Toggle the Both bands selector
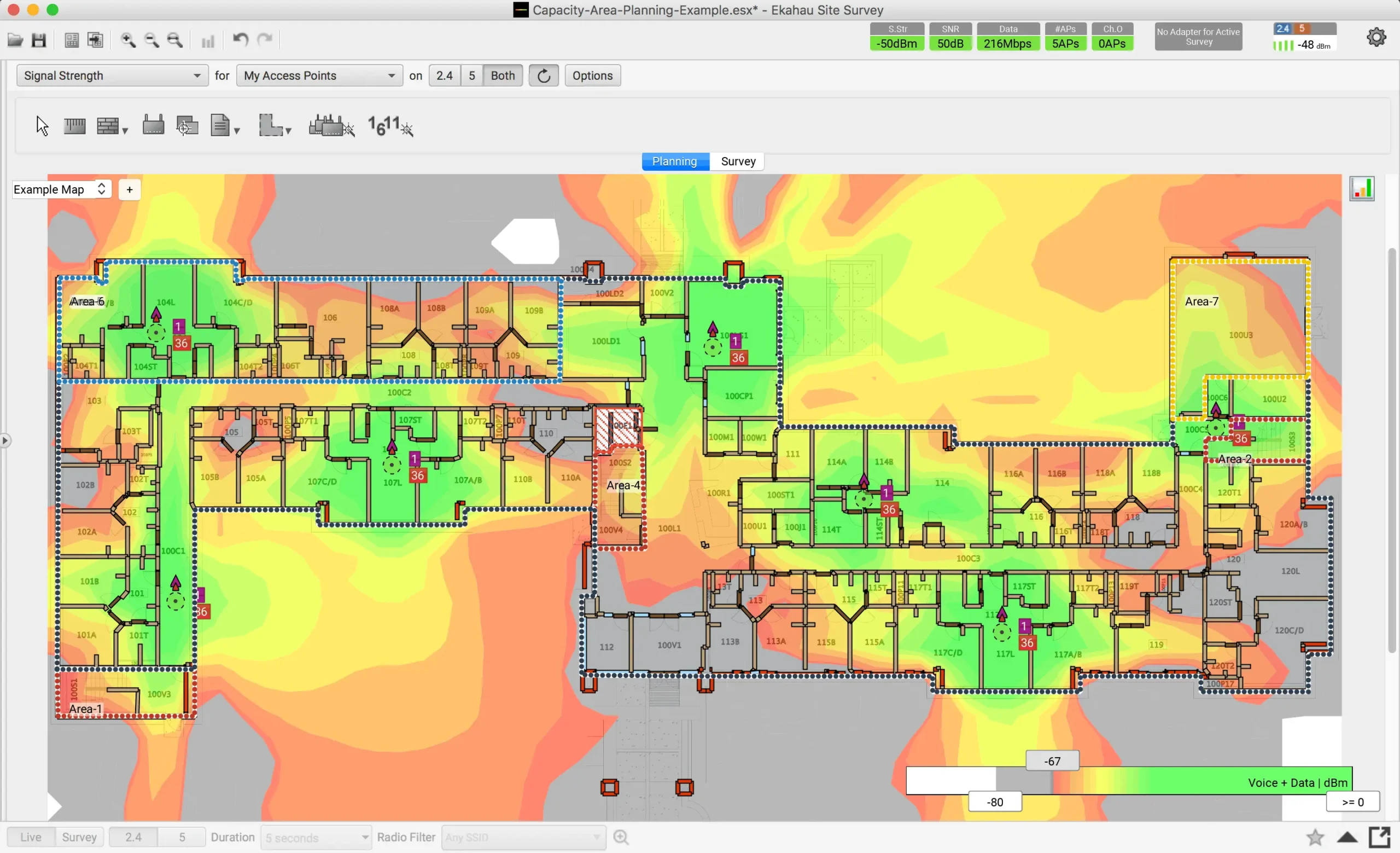Screen dimensions: 1400x853 click(x=503, y=75)
